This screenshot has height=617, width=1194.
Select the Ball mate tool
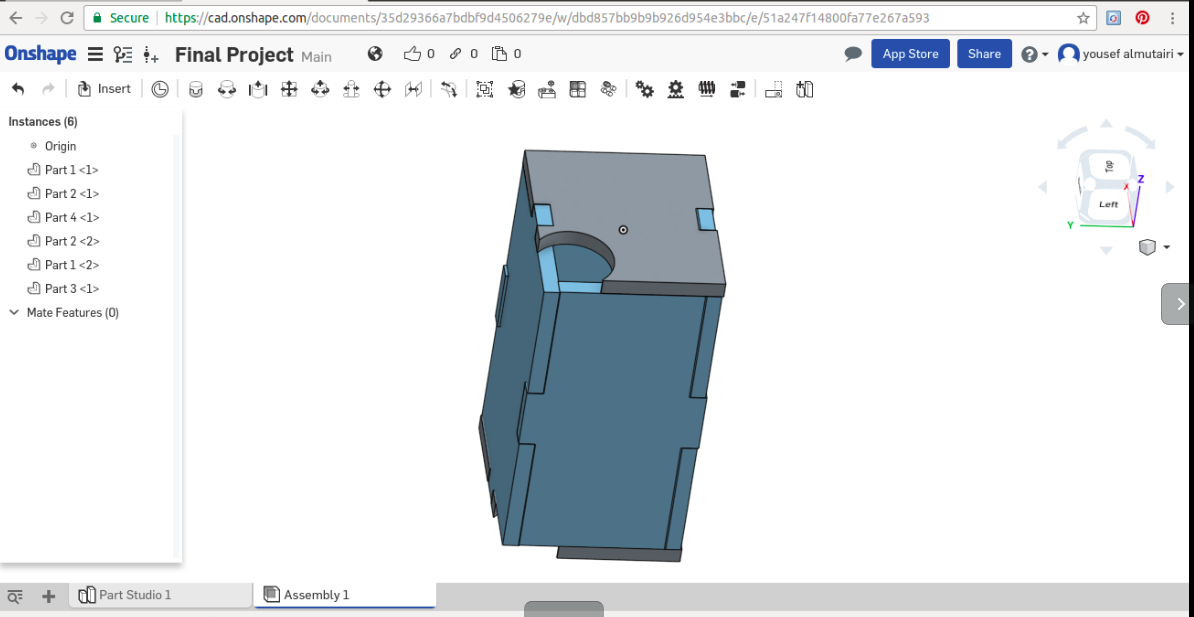[382, 89]
